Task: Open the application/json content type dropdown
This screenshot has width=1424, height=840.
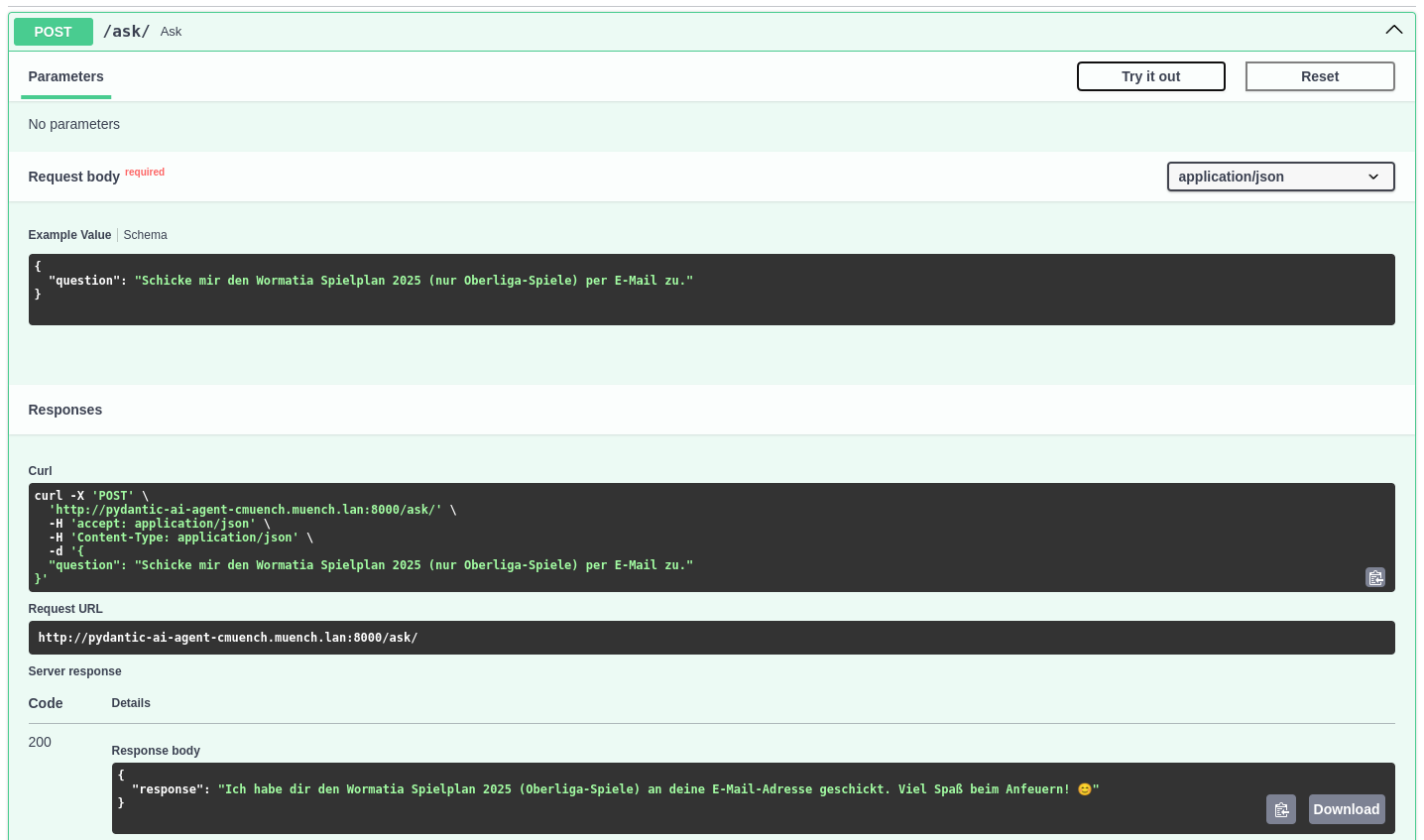Action: (x=1280, y=177)
